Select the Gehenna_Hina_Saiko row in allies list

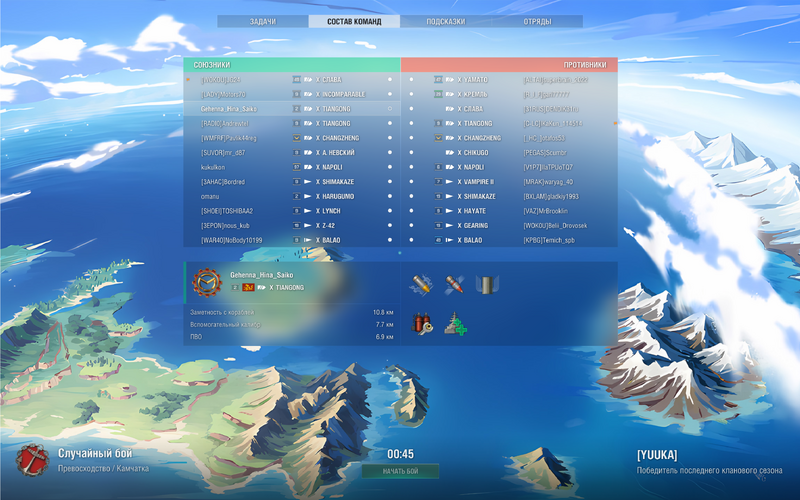tap(292, 109)
